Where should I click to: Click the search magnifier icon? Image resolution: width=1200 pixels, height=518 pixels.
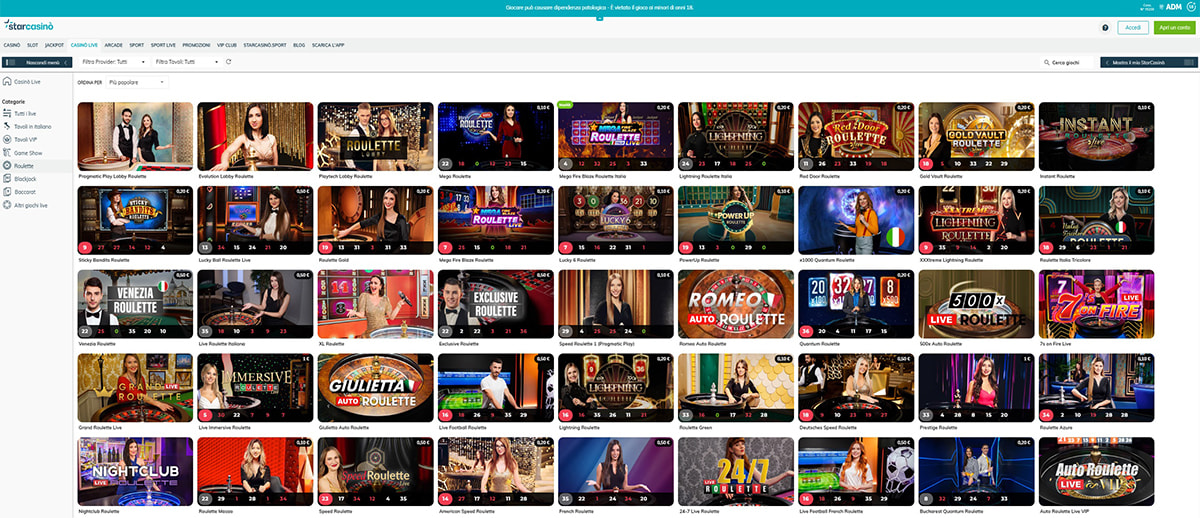coord(1048,62)
